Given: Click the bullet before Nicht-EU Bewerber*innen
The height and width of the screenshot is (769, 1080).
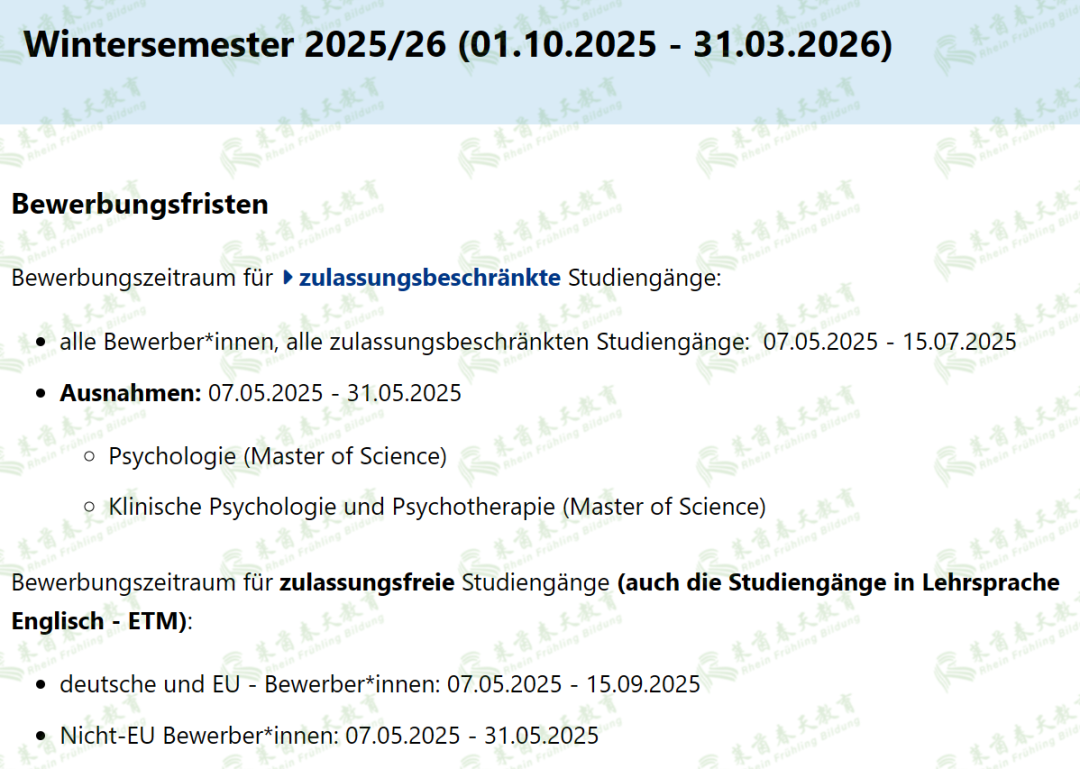Looking at the screenshot, I should [41, 736].
